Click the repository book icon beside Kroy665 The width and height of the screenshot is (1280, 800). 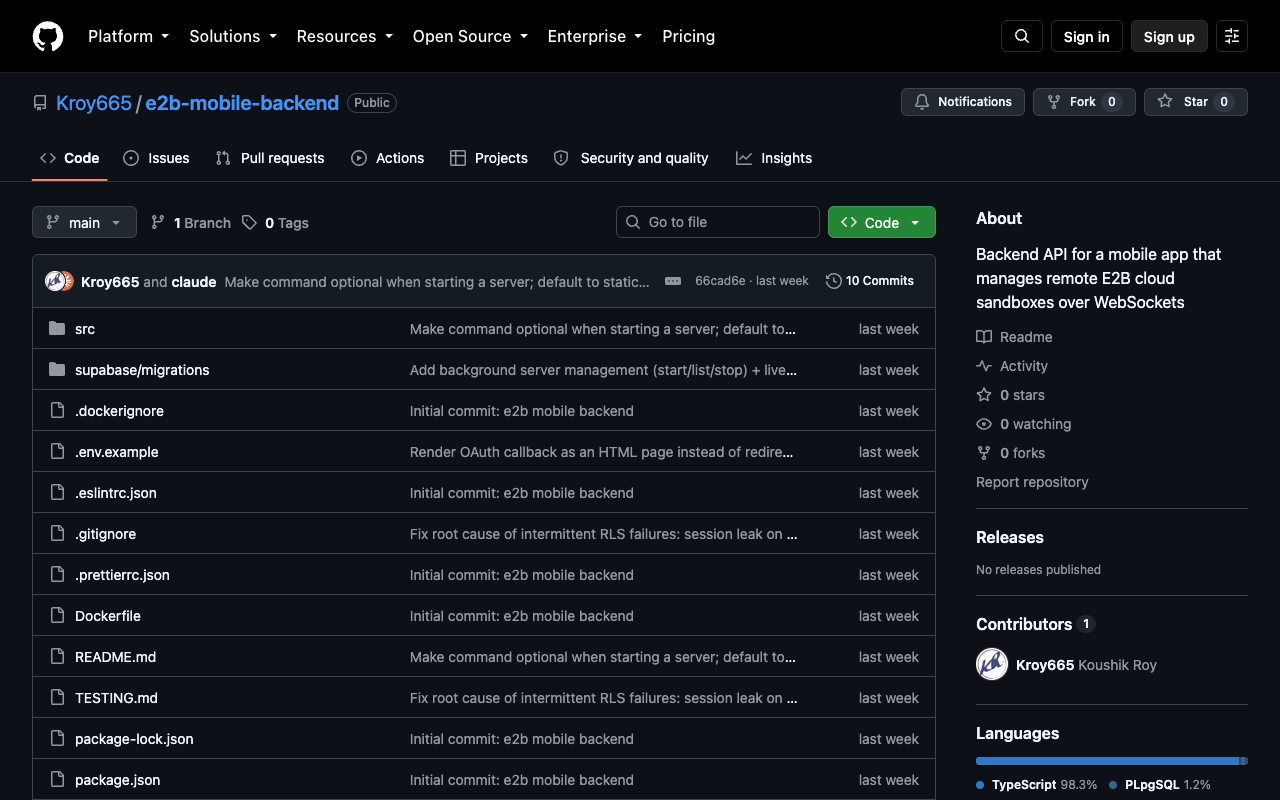tap(40, 103)
